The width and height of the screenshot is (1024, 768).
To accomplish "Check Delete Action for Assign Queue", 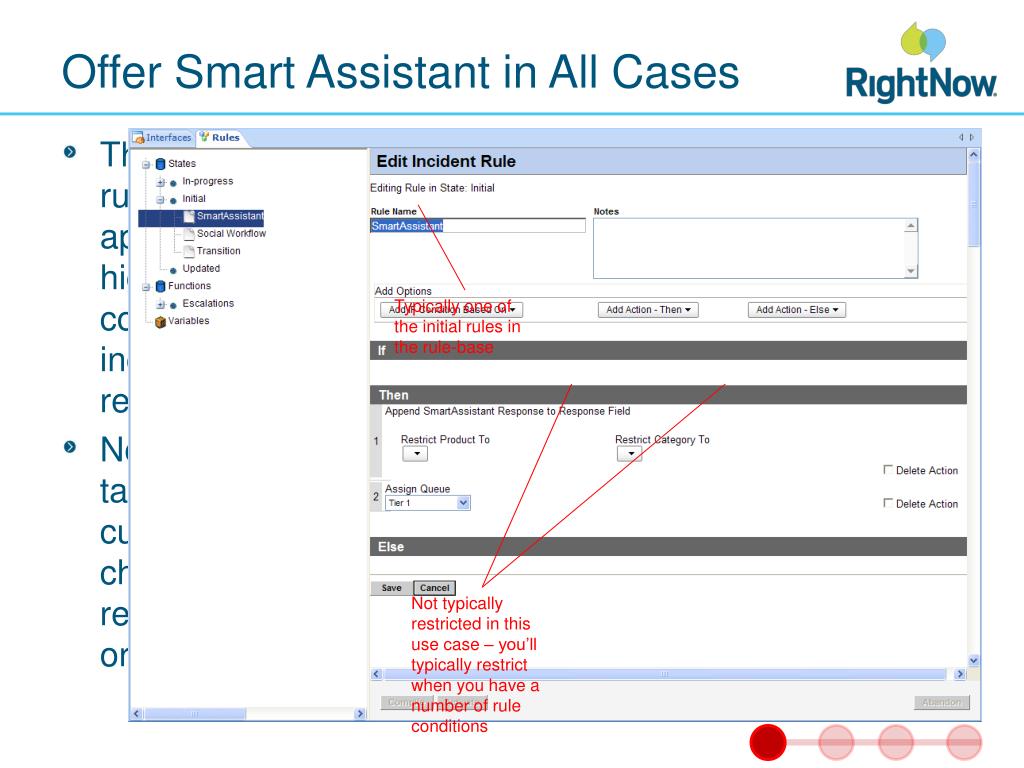I will coord(888,503).
